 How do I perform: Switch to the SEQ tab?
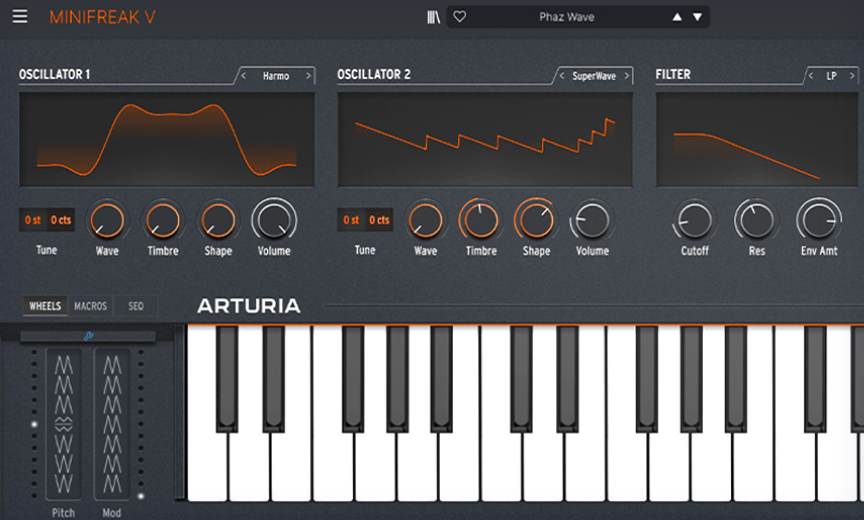click(x=136, y=306)
